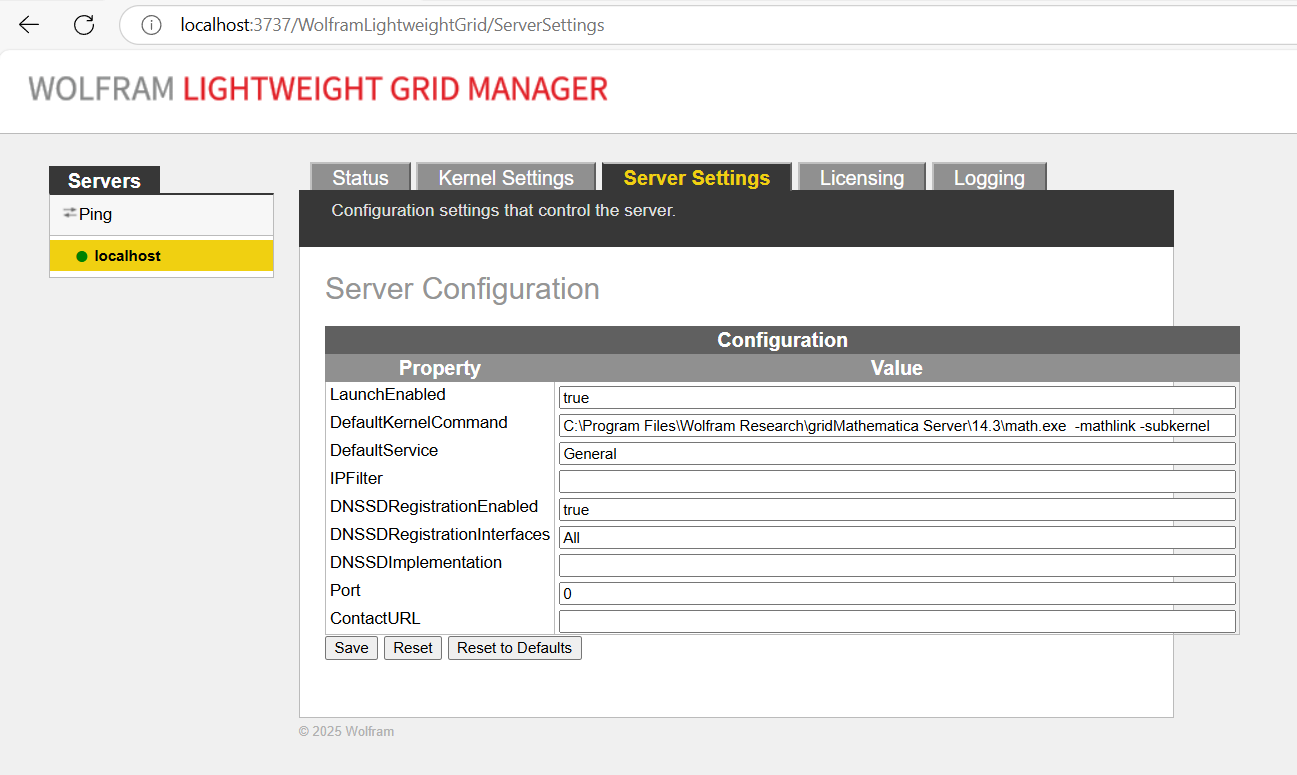Click the Configuration table title
The image size is (1297, 775).
[x=782, y=340]
